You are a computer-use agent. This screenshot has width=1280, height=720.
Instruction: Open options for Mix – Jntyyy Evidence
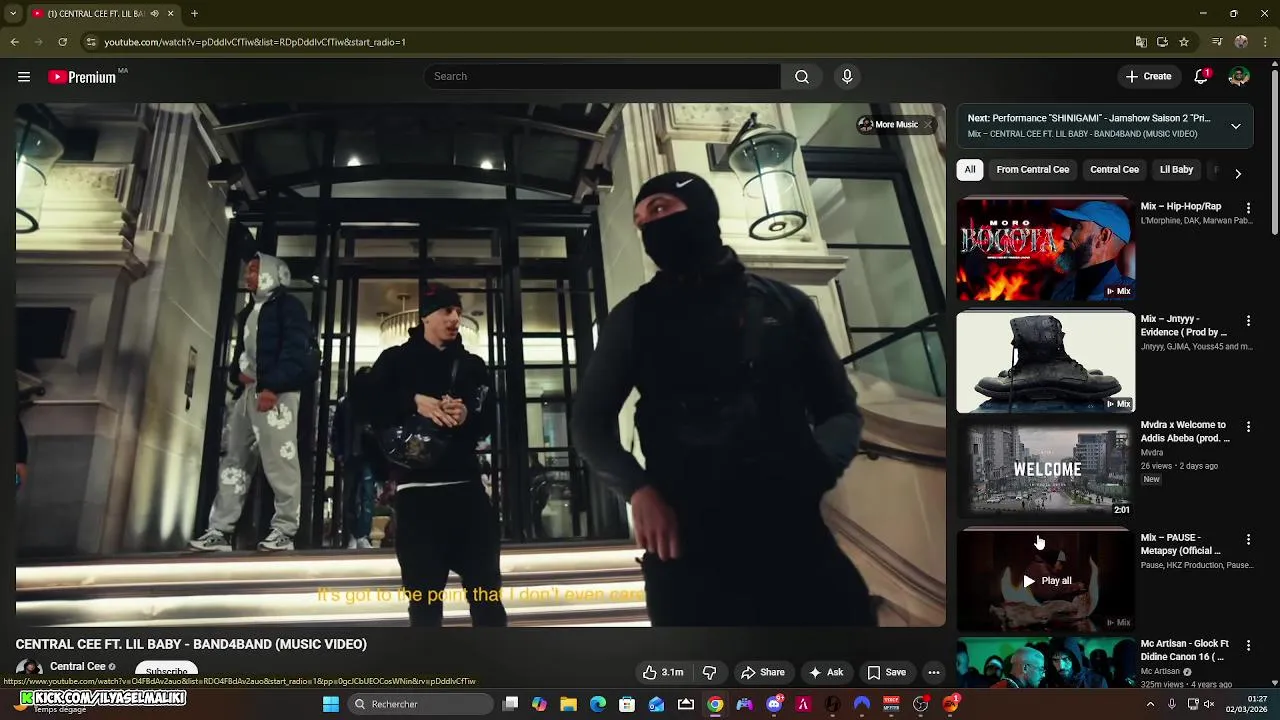click(x=1248, y=321)
